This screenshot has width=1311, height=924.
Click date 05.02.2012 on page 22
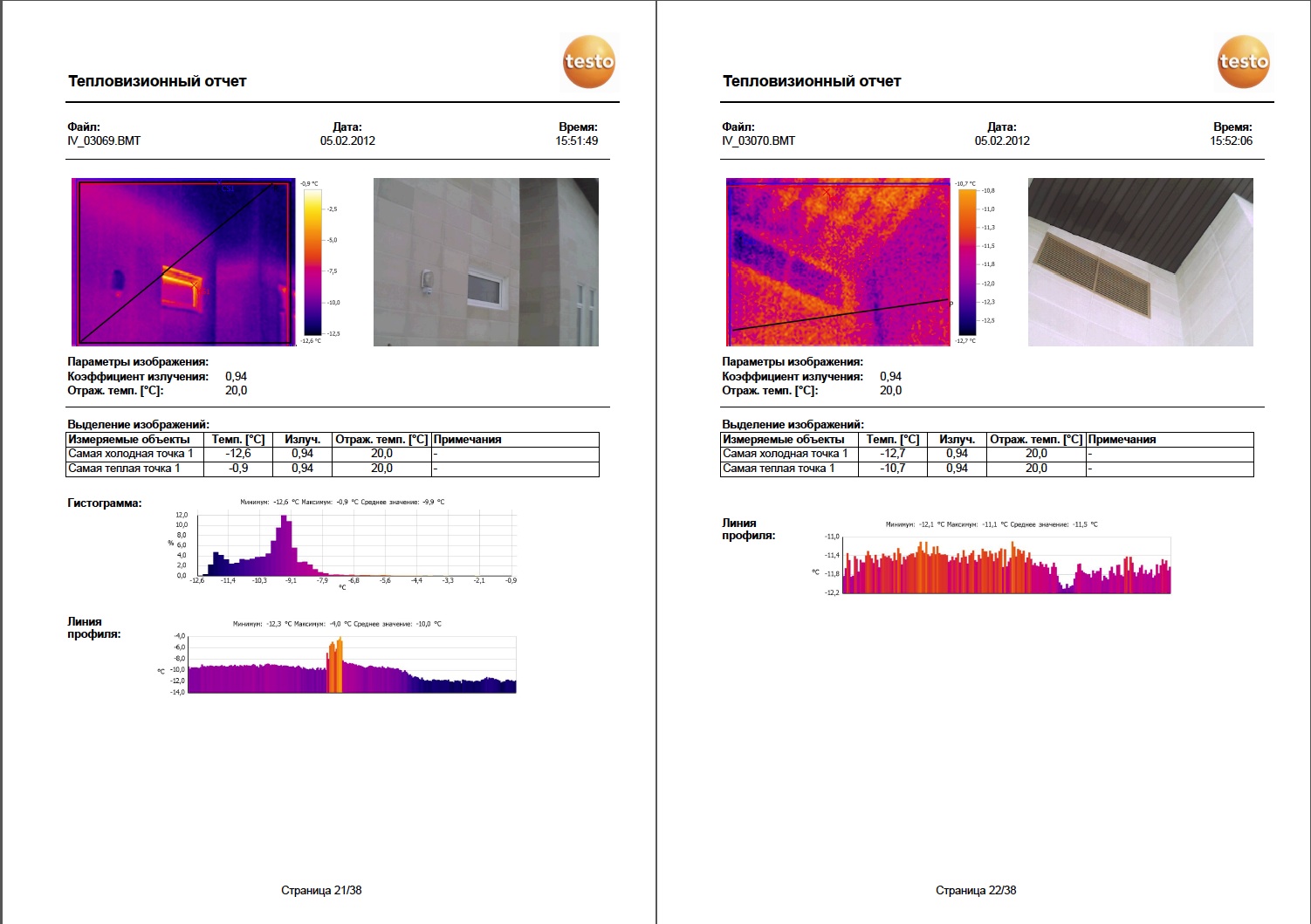1002,140
